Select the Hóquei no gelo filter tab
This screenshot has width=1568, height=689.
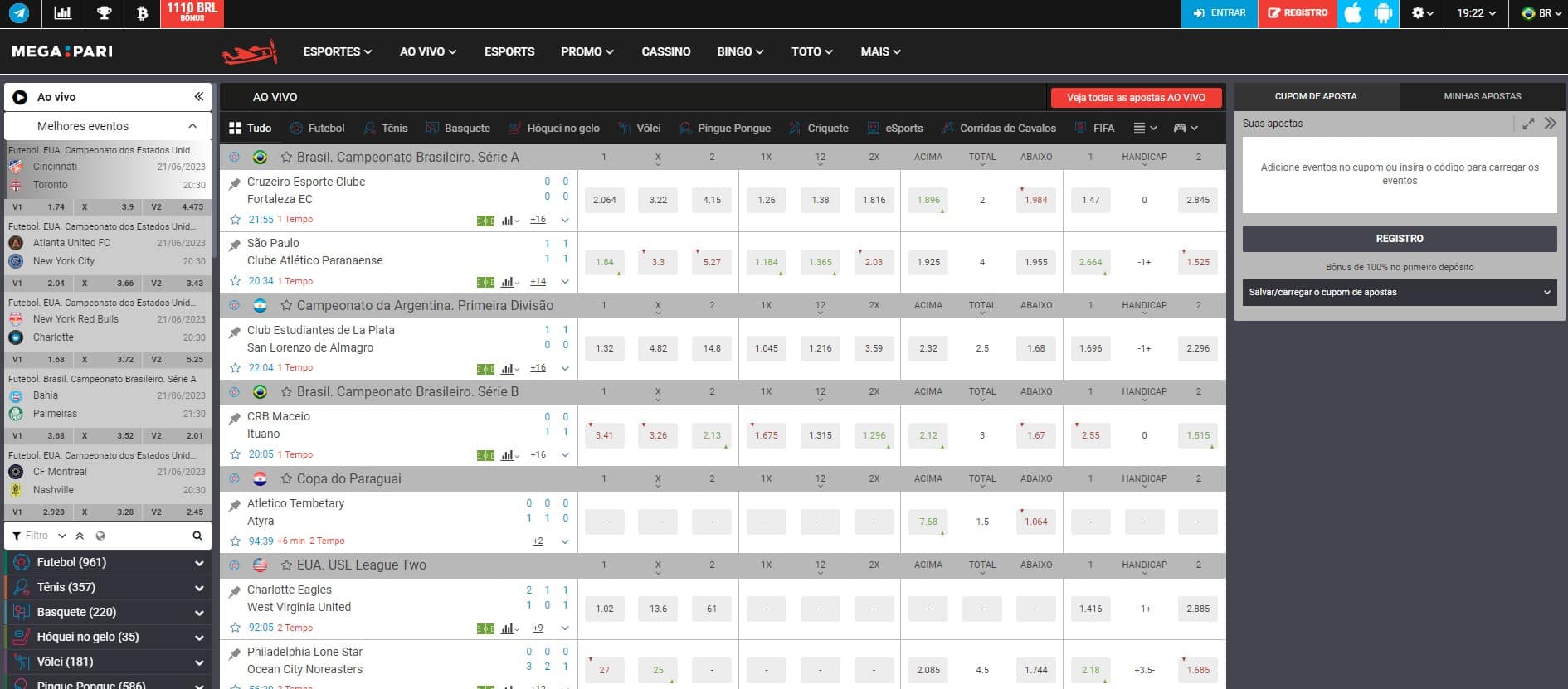(553, 128)
